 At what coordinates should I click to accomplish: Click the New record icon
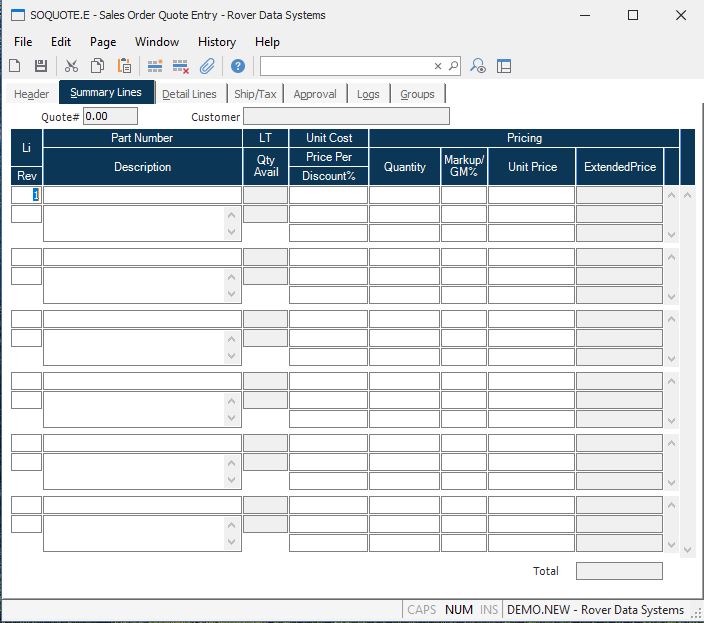[x=15, y=66]
